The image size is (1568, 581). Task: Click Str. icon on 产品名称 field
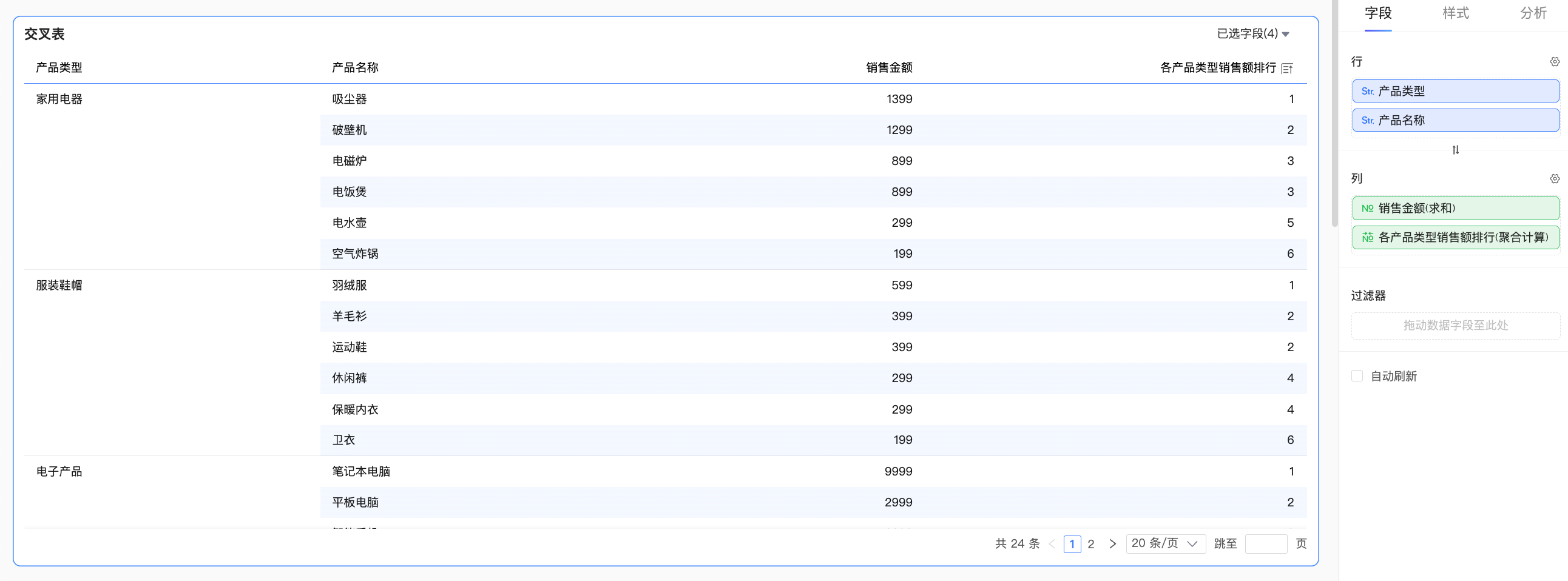coord(1367,121)
